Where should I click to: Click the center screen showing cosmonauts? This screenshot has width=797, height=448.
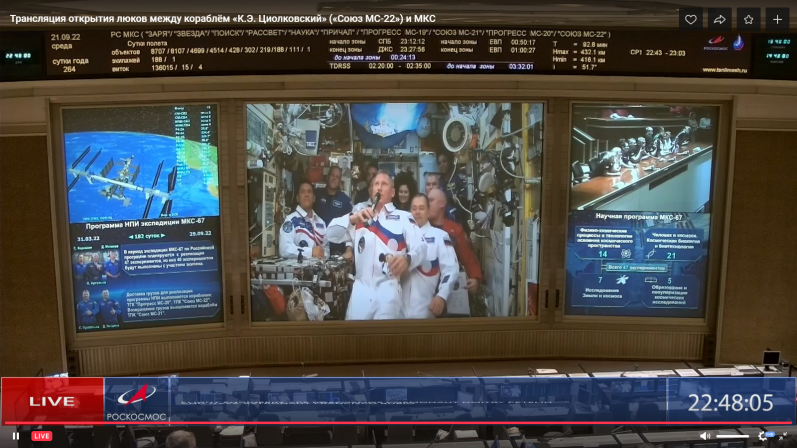395,210
